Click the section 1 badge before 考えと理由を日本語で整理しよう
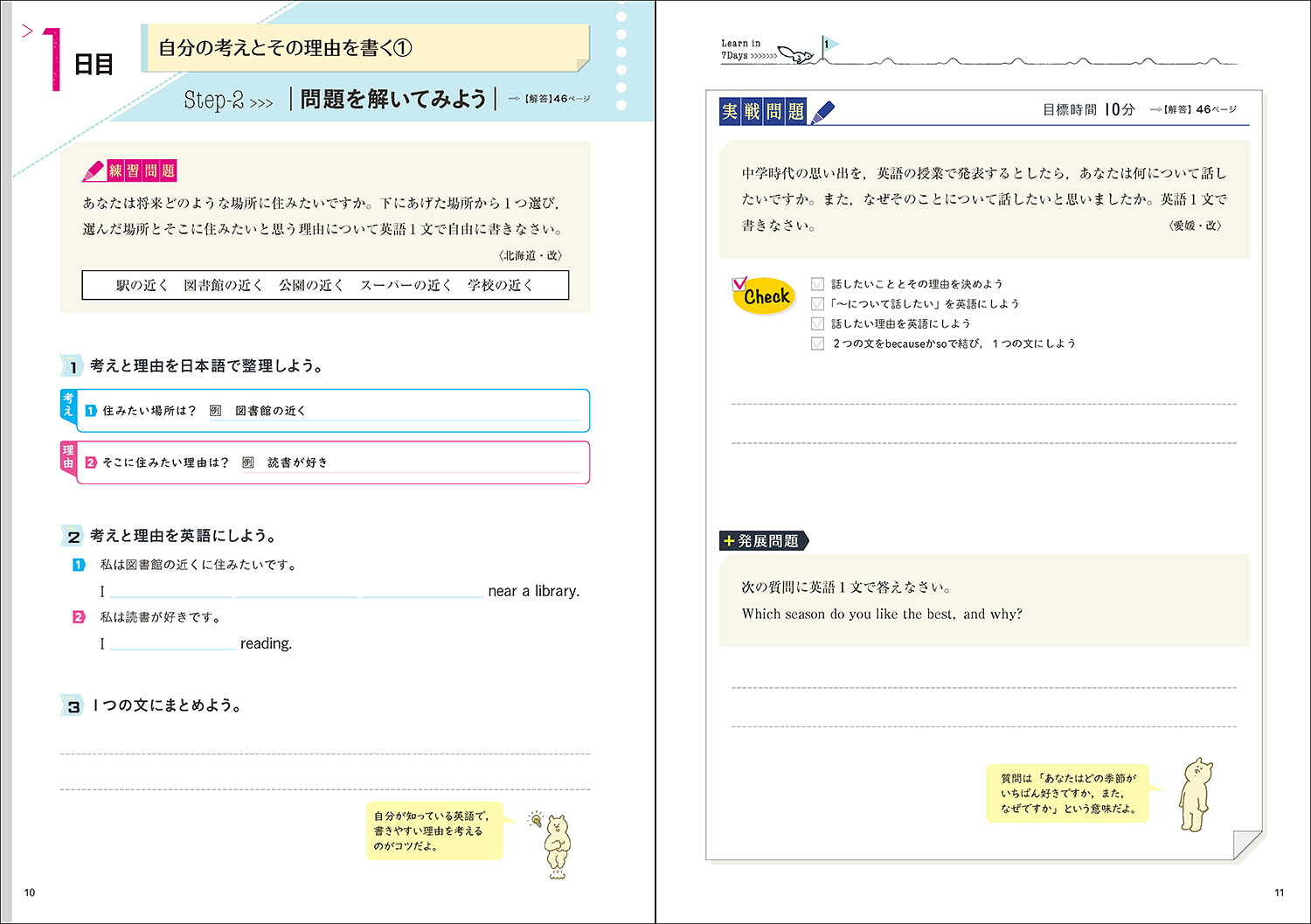The height and width of the screenshot is (924, 1311). click(73, 367)
